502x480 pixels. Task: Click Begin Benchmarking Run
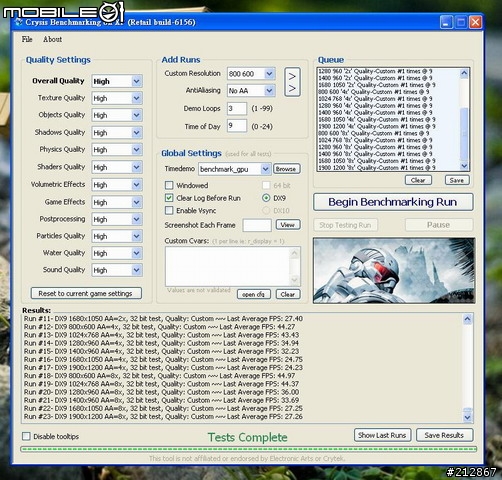[393, 202]
